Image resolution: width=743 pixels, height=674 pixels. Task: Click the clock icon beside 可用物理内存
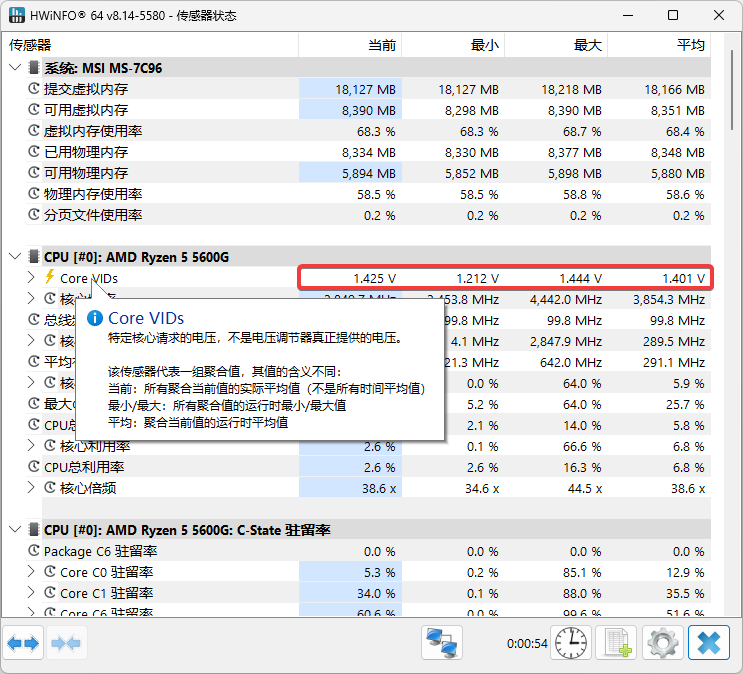click(34, 173)
